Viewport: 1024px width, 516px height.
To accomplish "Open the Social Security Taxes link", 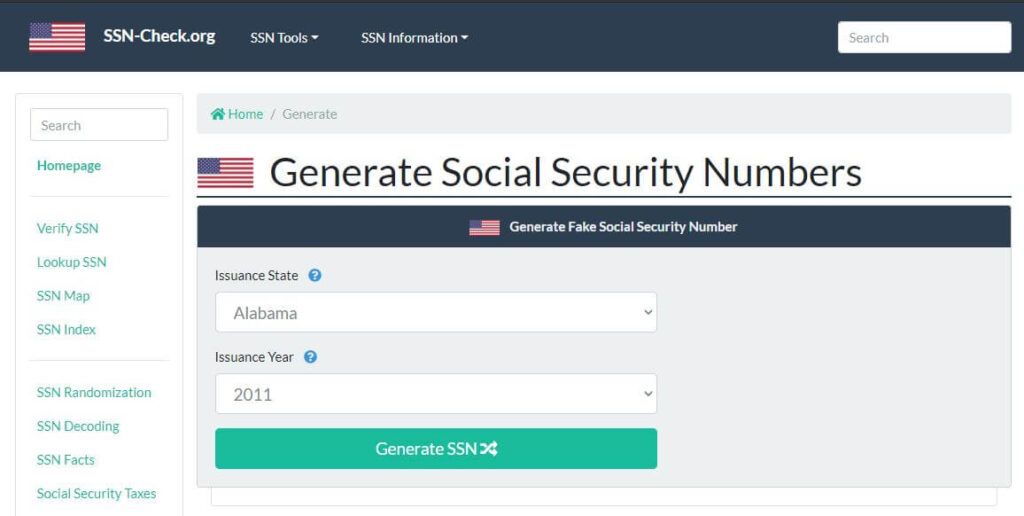I will (x=96, y=493).
